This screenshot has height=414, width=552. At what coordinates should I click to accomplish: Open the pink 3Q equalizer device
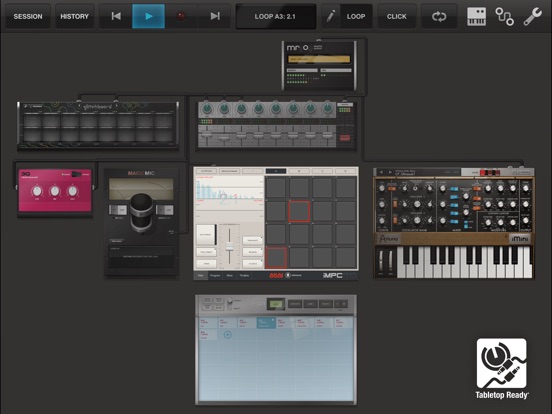click(55, 190)
